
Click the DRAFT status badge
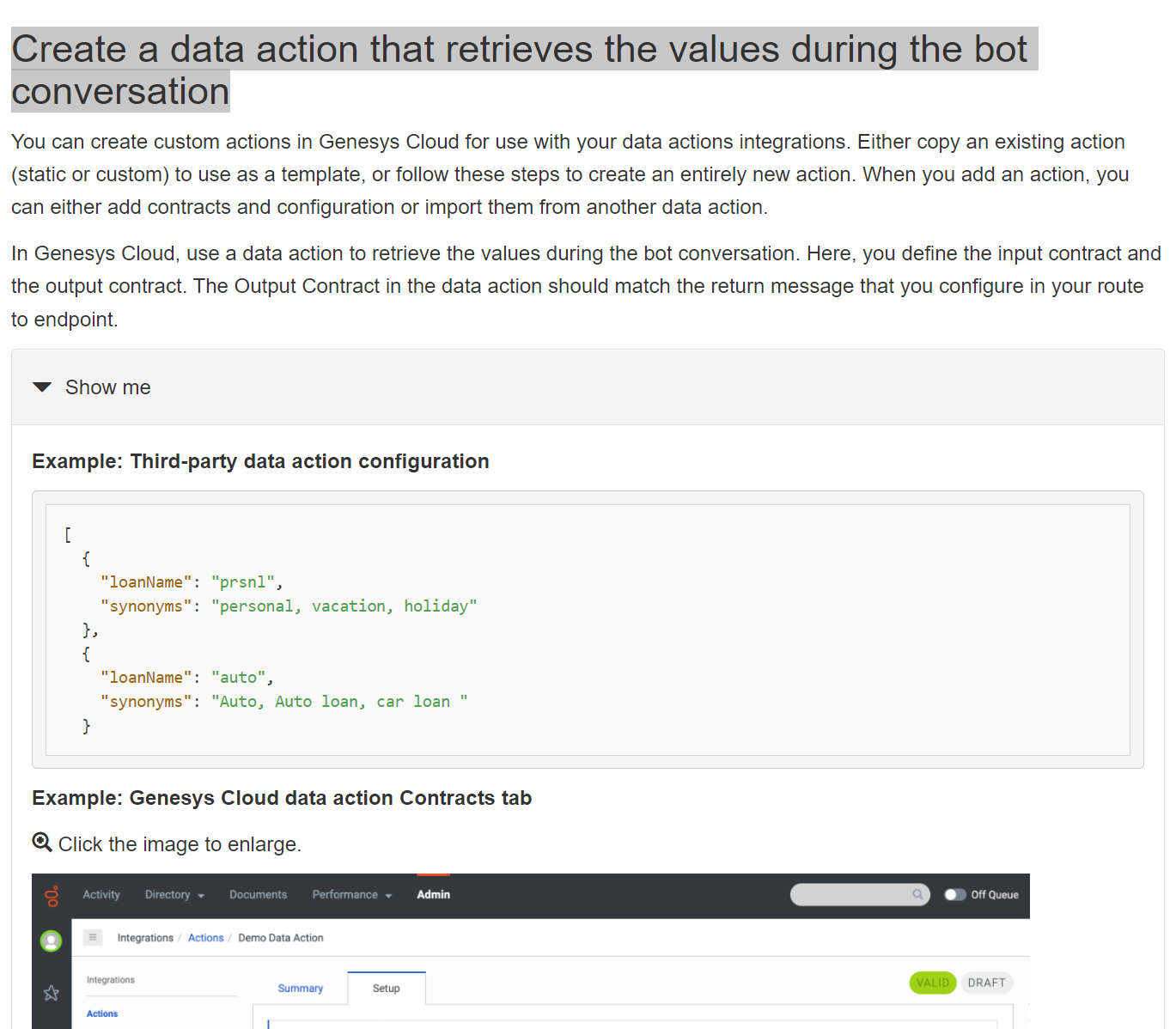pyautogui.click(x=986, y=983)
